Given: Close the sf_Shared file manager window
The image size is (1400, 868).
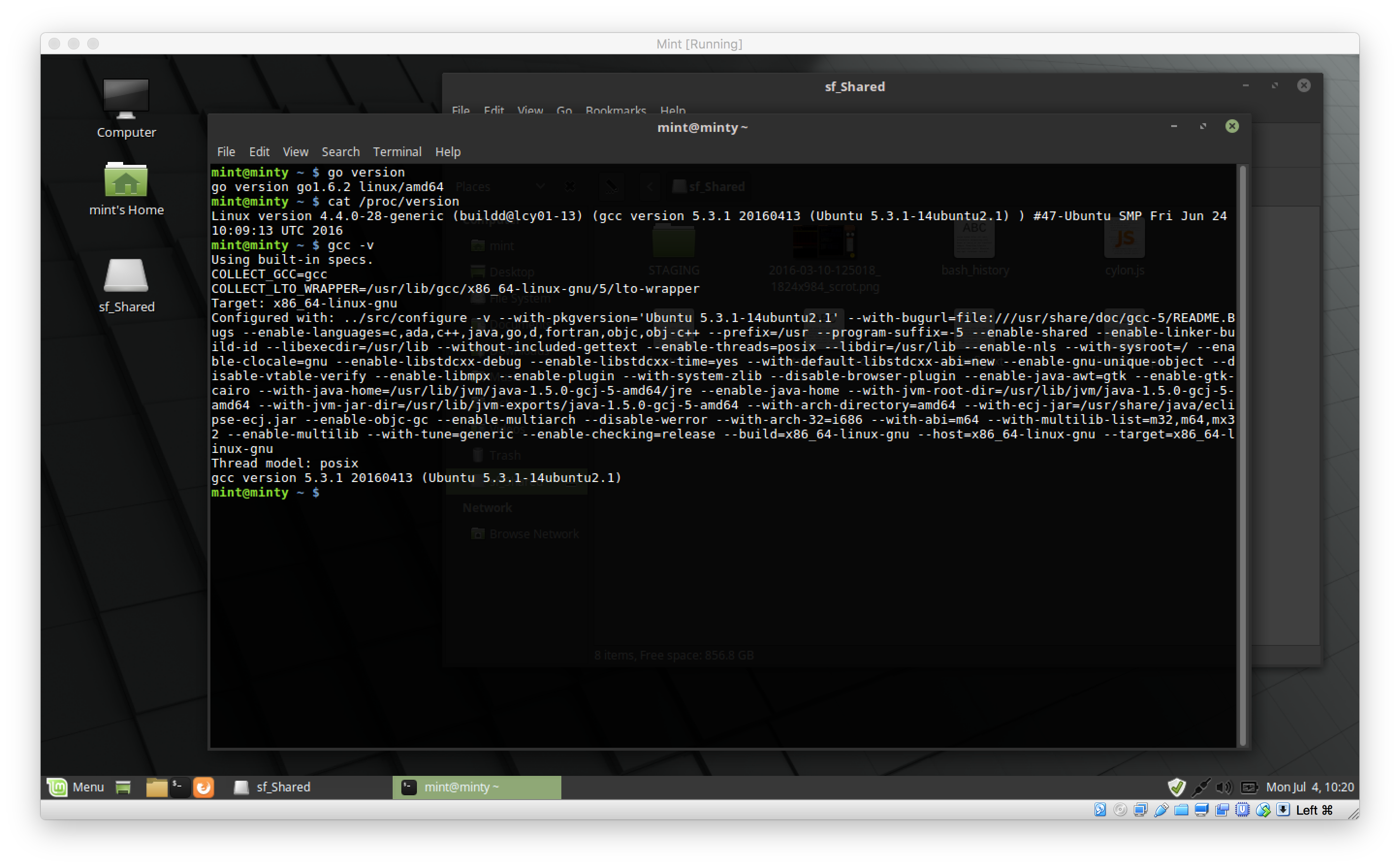Looking at the screenshot, I should (1304, 85).
